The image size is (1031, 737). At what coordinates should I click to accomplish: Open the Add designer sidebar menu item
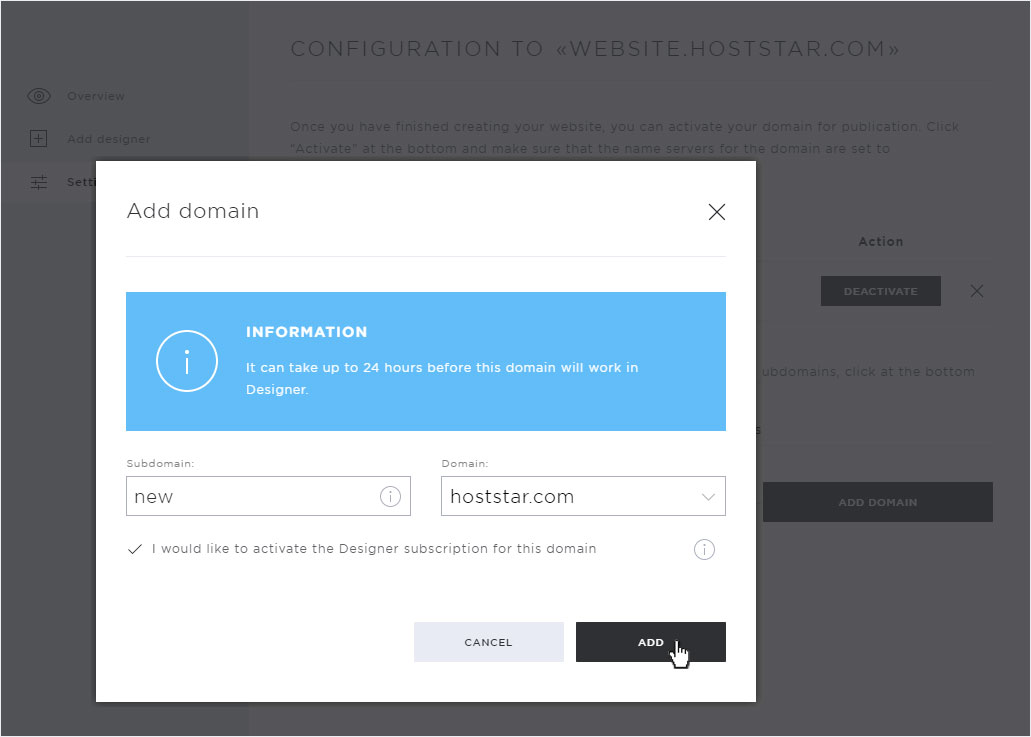108,139
